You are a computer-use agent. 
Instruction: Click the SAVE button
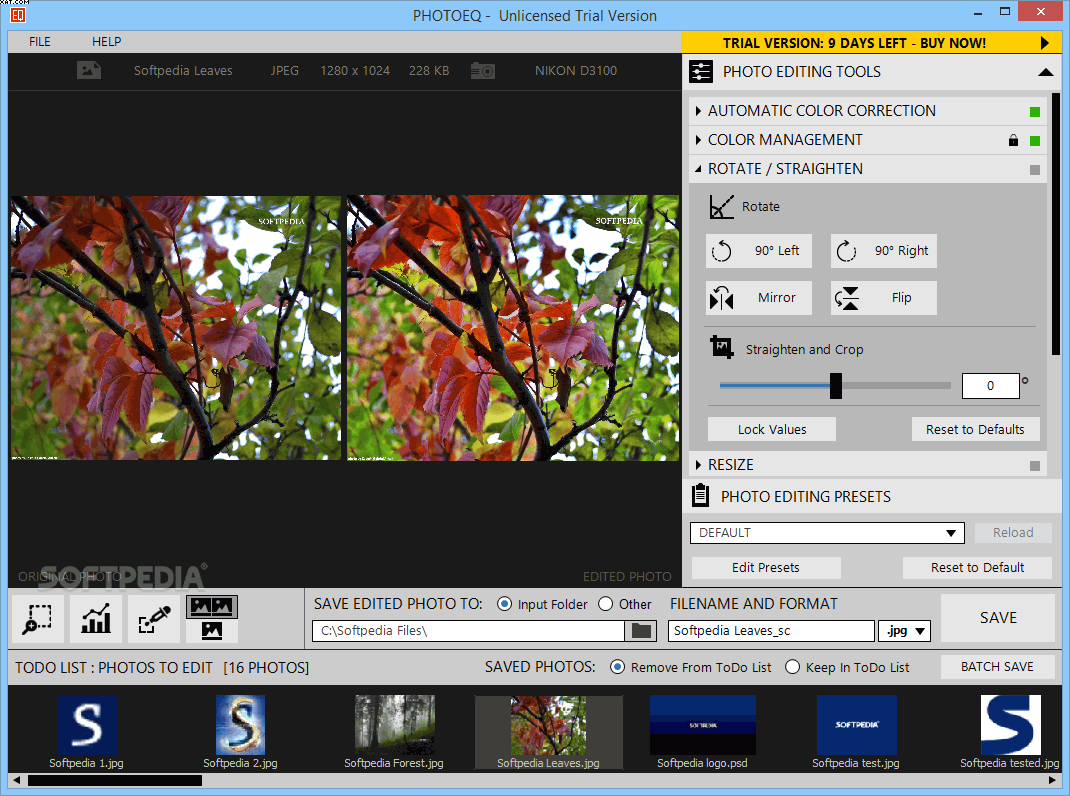[998, 618]
